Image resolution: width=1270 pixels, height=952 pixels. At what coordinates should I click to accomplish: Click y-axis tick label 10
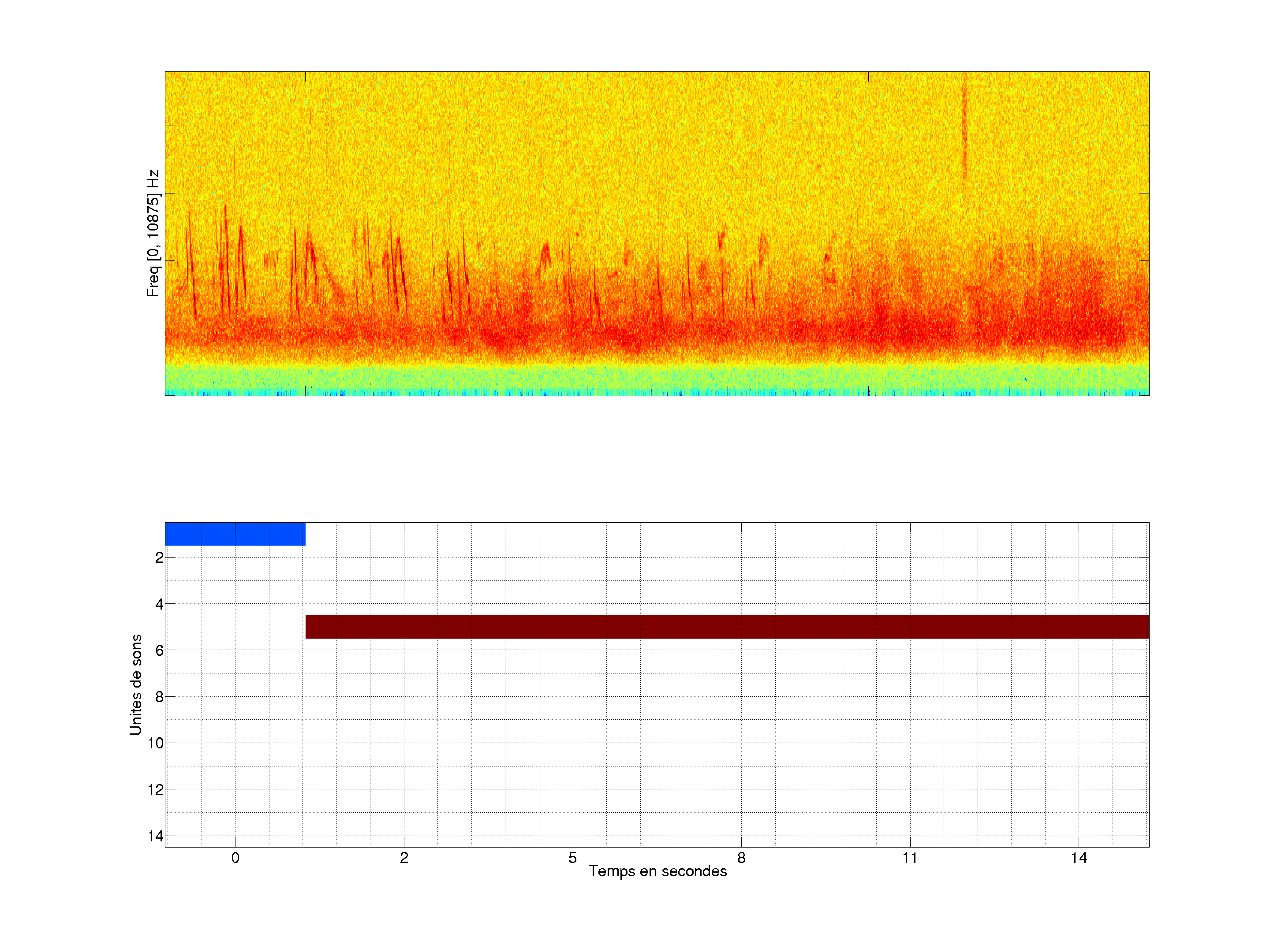pyautogui.click(x=156, y=744)
